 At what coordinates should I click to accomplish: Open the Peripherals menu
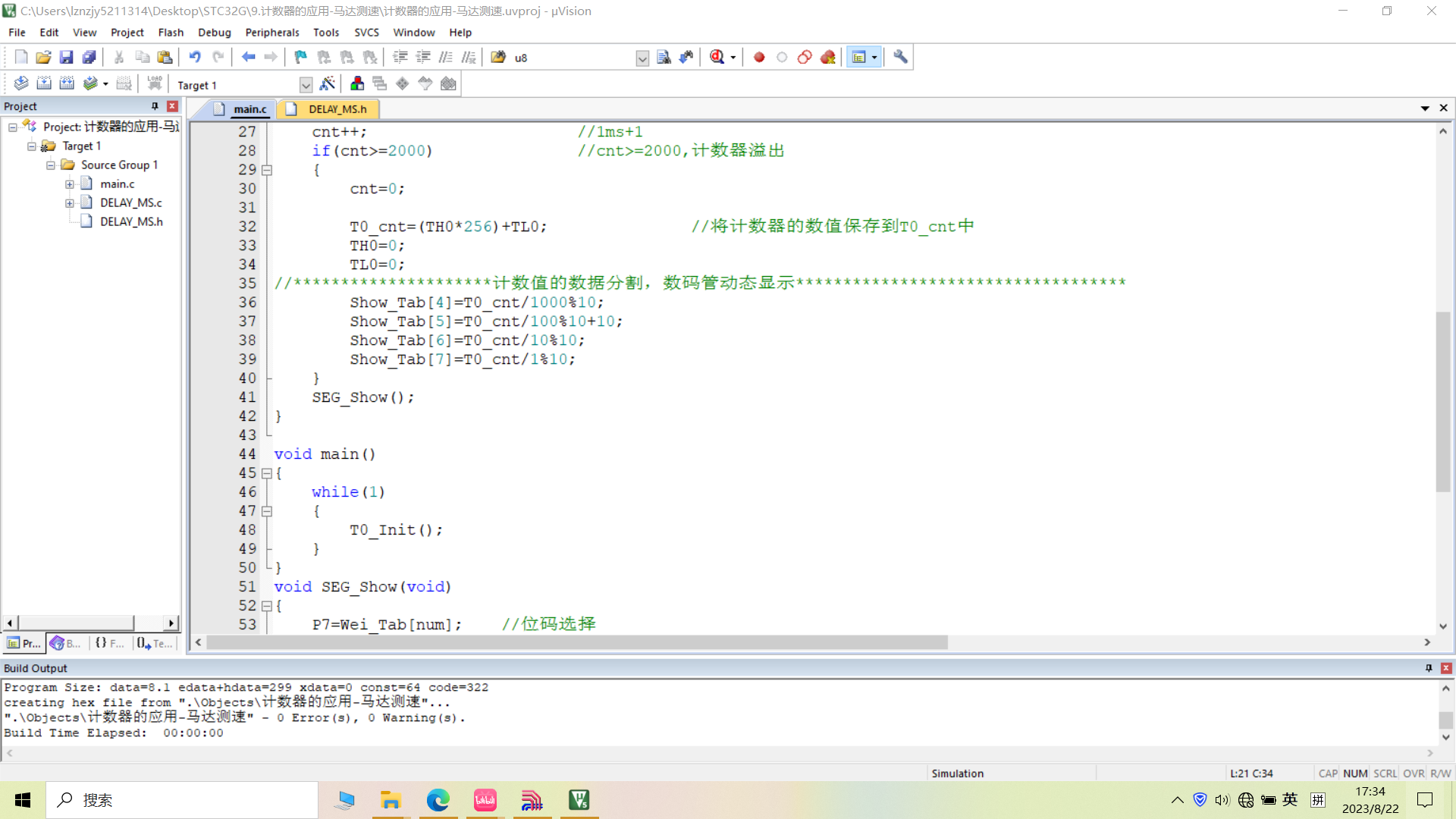272,33
